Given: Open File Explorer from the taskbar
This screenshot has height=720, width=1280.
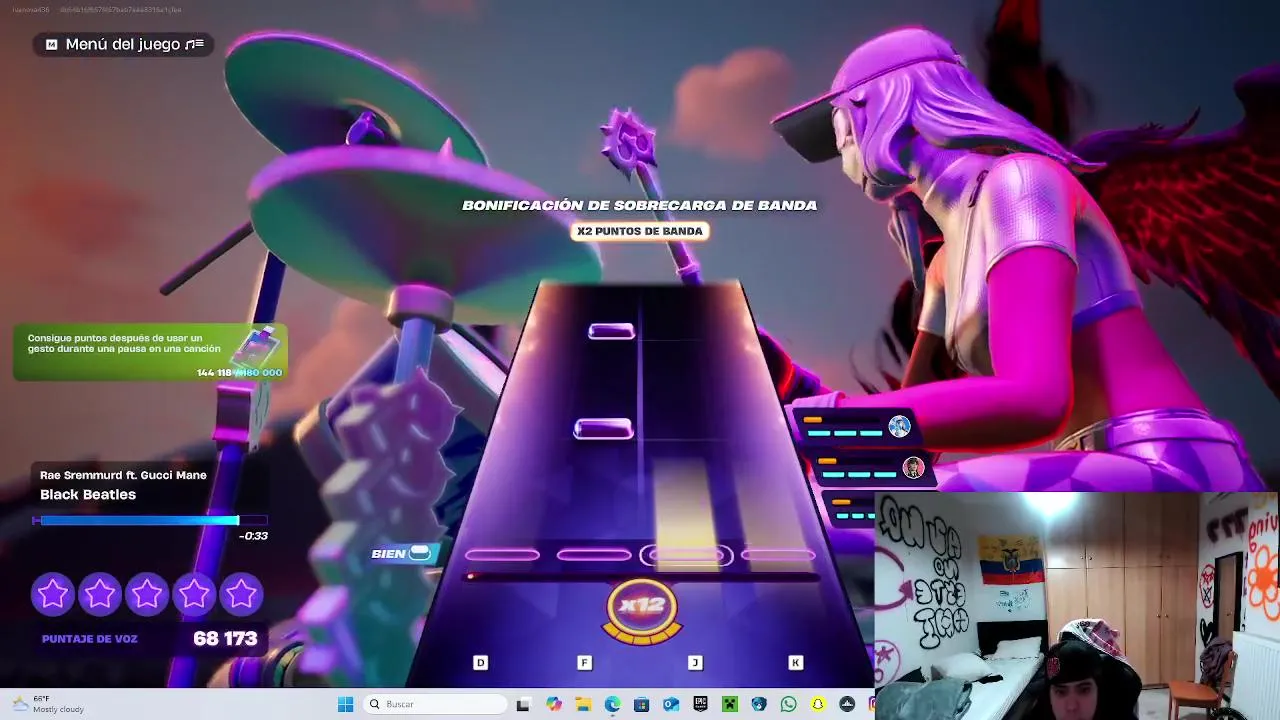Looking at the screenshot, I should [x=583, y=704].
